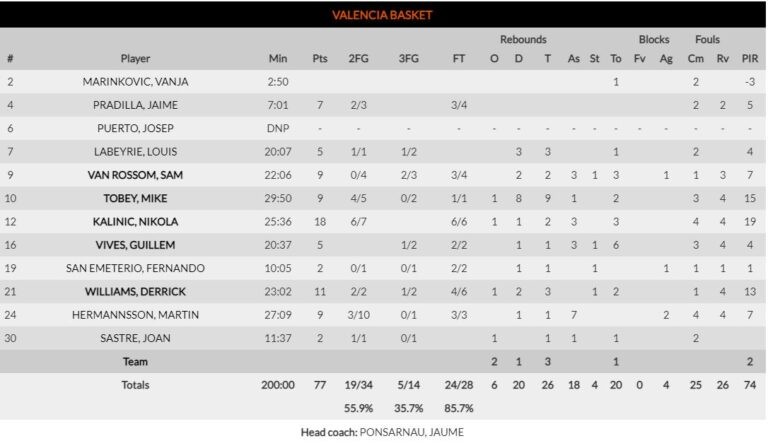Image resolution: width=768 pixels, height=448 pixels.
Task: Select the Player column header
Action: 135,58
